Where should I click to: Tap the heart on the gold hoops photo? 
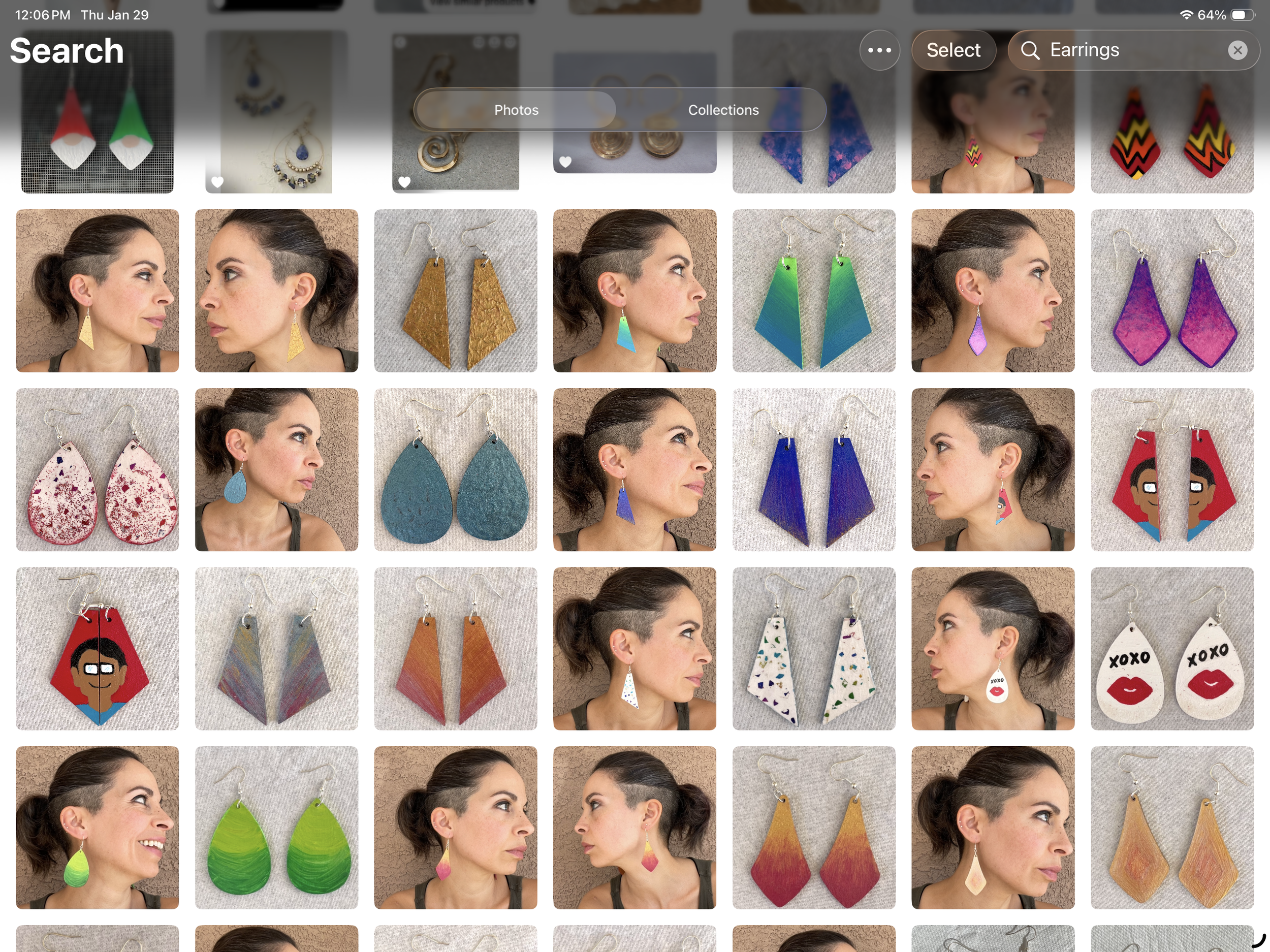(x=565, y=162)
